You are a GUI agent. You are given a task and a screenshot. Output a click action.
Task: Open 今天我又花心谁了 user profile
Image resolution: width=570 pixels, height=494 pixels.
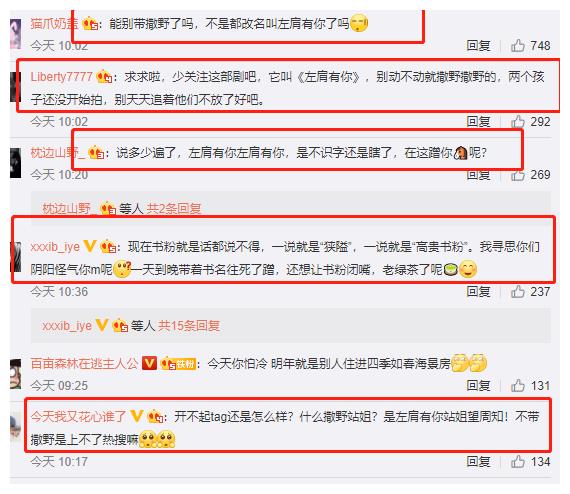[78, 416]
